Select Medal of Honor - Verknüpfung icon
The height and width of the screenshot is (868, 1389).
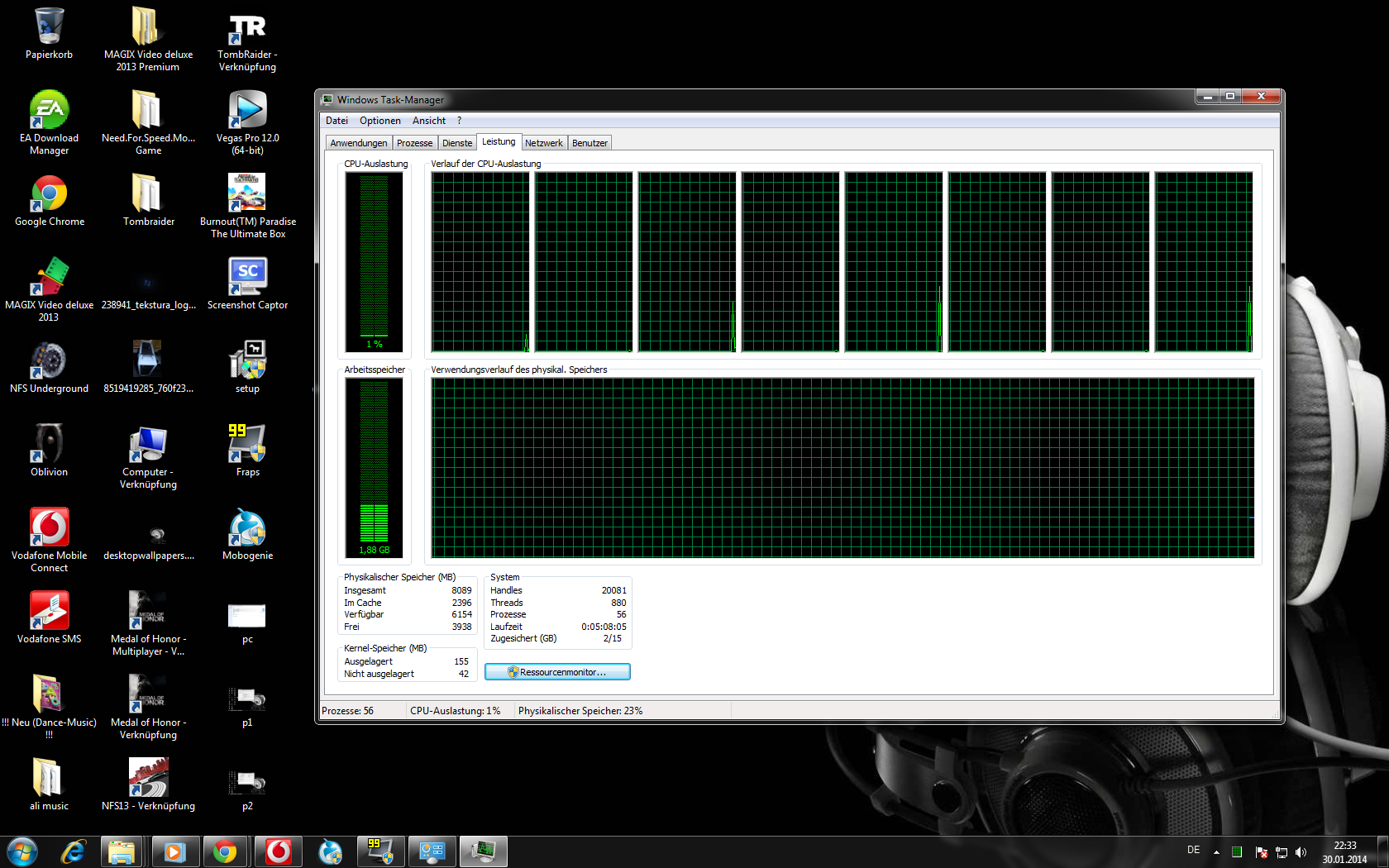[x=148, y=707]
